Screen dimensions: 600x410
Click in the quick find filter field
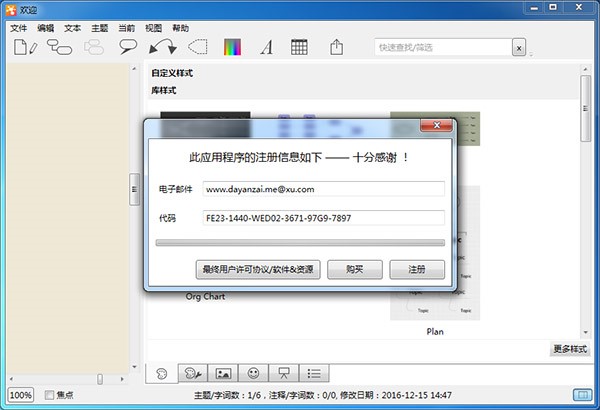[x=443, y=47]
